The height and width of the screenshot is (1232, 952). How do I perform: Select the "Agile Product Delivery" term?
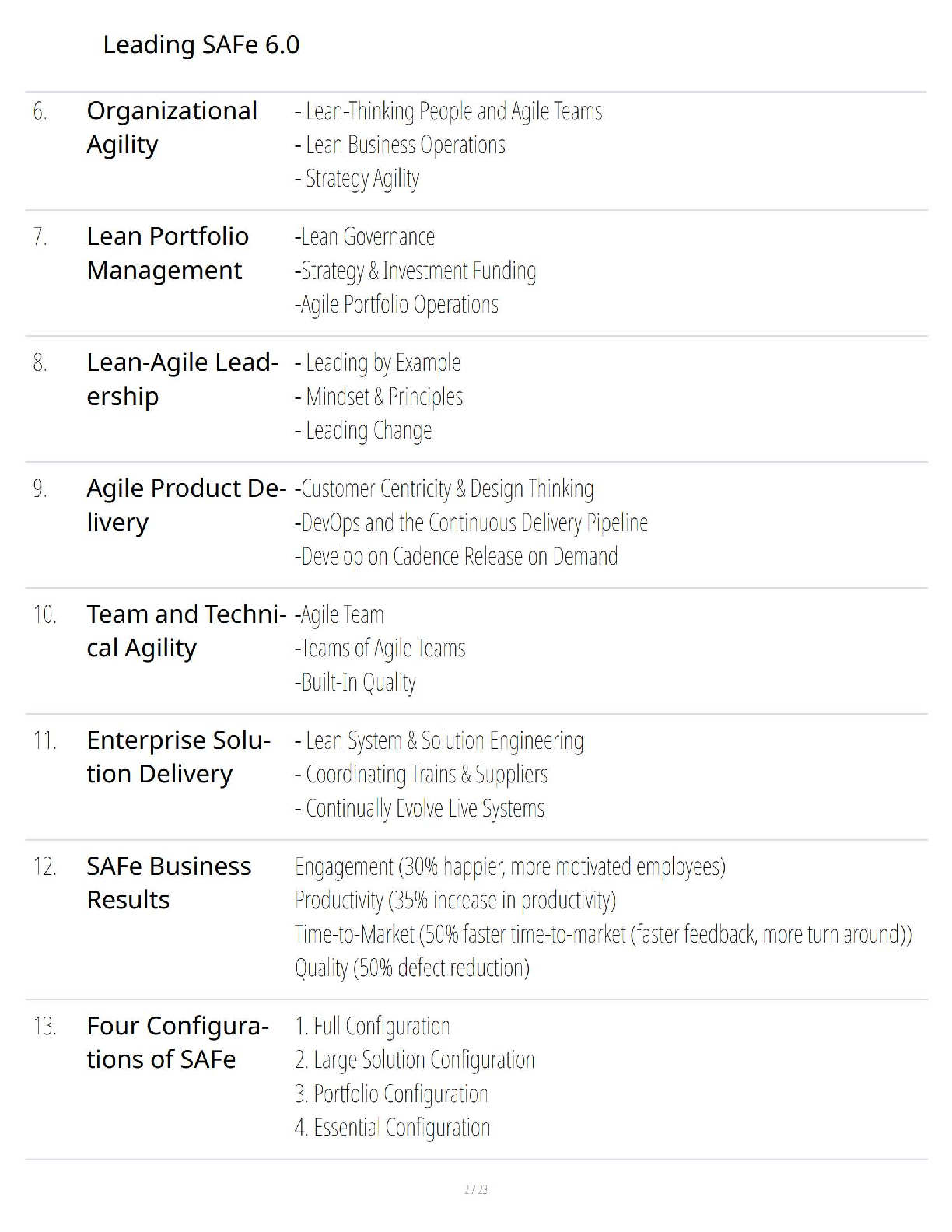(186, 506)
